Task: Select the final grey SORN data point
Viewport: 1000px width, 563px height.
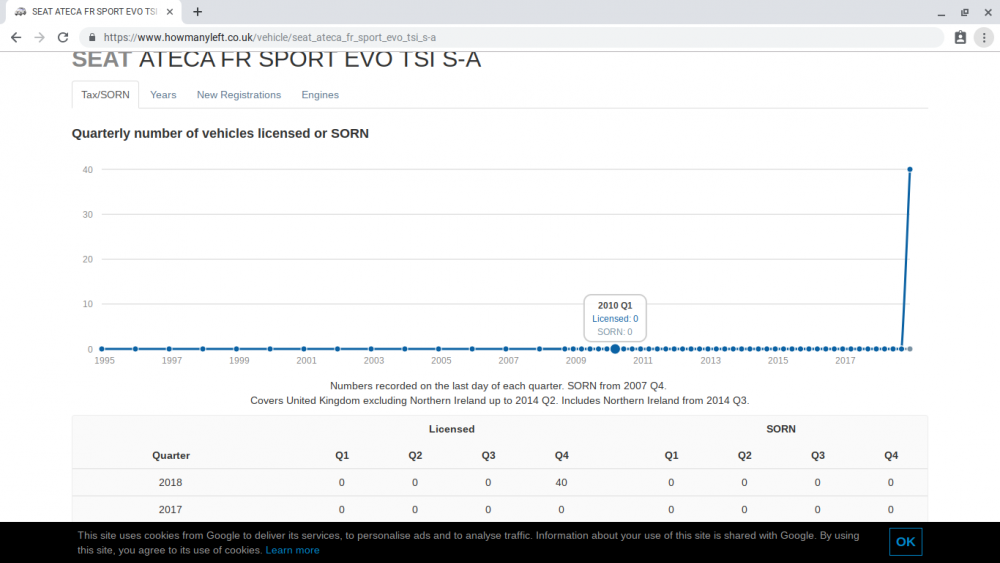Action: [x=910, y=349]
